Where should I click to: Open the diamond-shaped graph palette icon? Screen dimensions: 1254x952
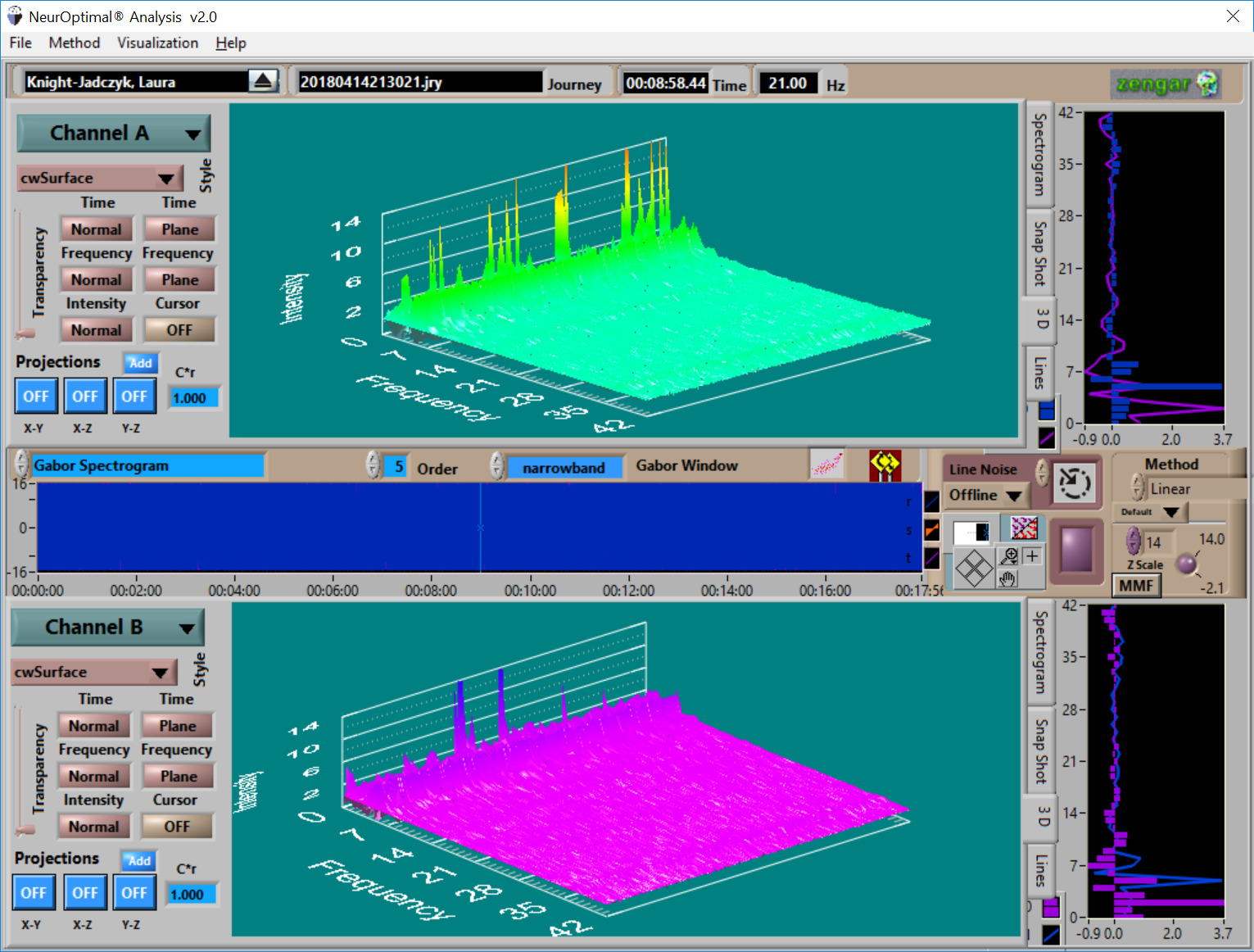click(972, 567)
